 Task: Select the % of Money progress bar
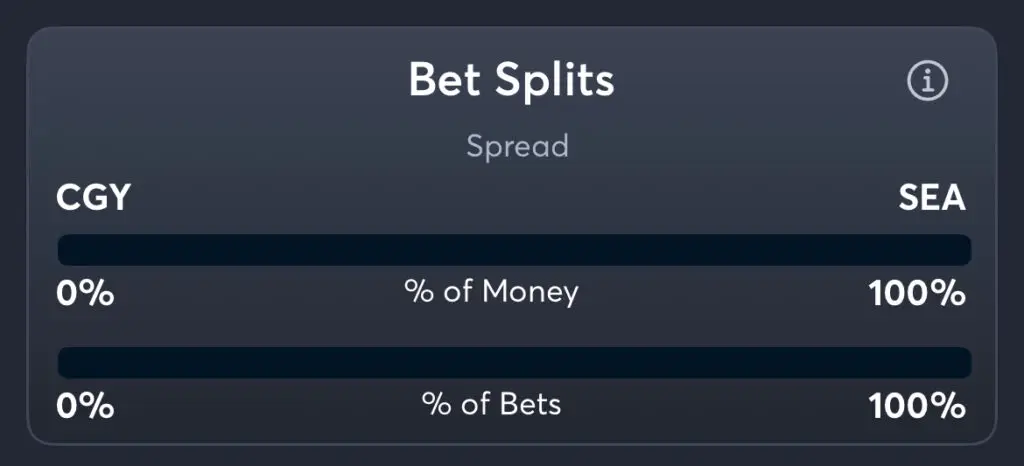click(514, 250)
